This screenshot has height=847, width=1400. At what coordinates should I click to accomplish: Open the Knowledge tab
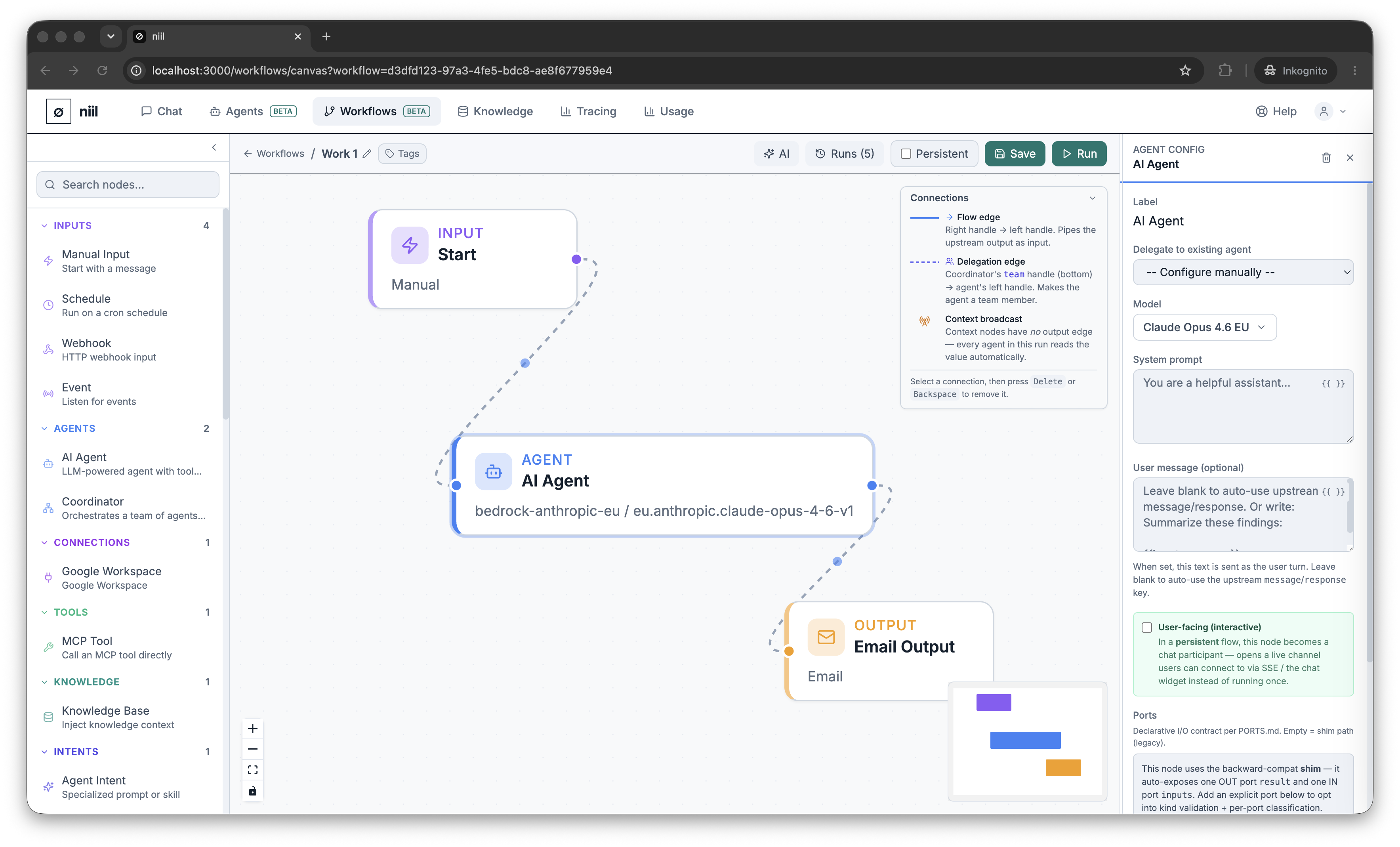(496, 111)
